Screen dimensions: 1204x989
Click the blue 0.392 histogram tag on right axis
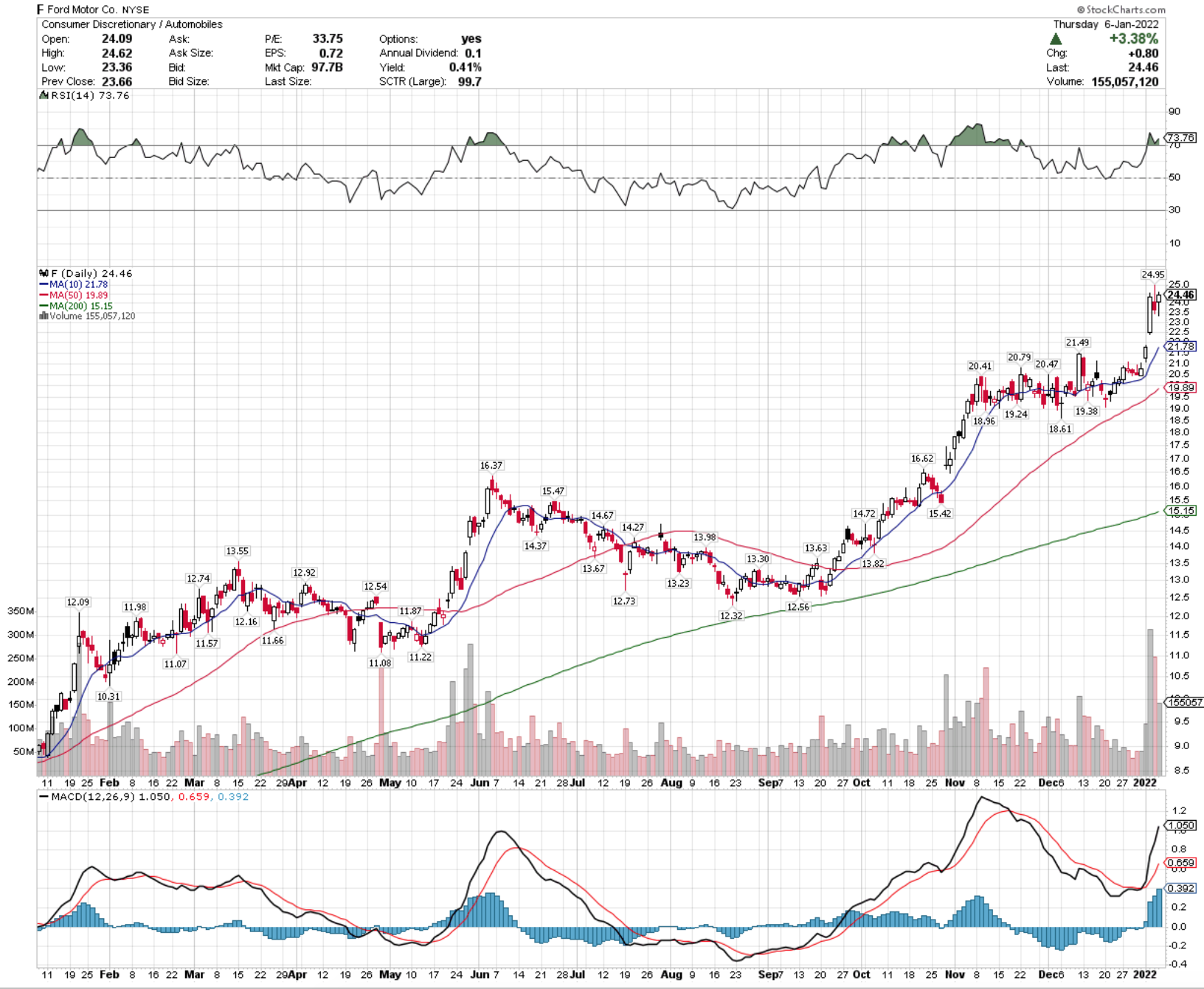[1180, 889]
